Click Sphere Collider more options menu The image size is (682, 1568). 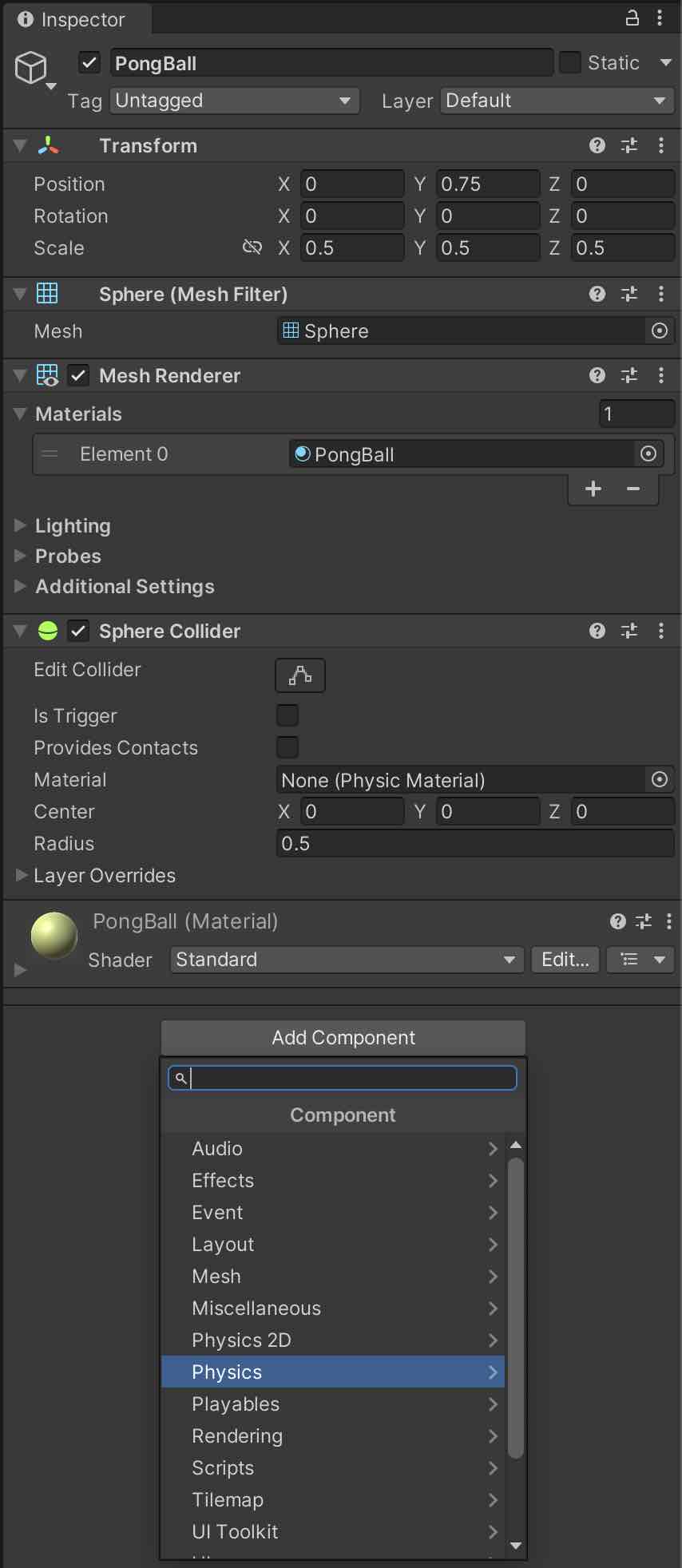pos(660,631)
